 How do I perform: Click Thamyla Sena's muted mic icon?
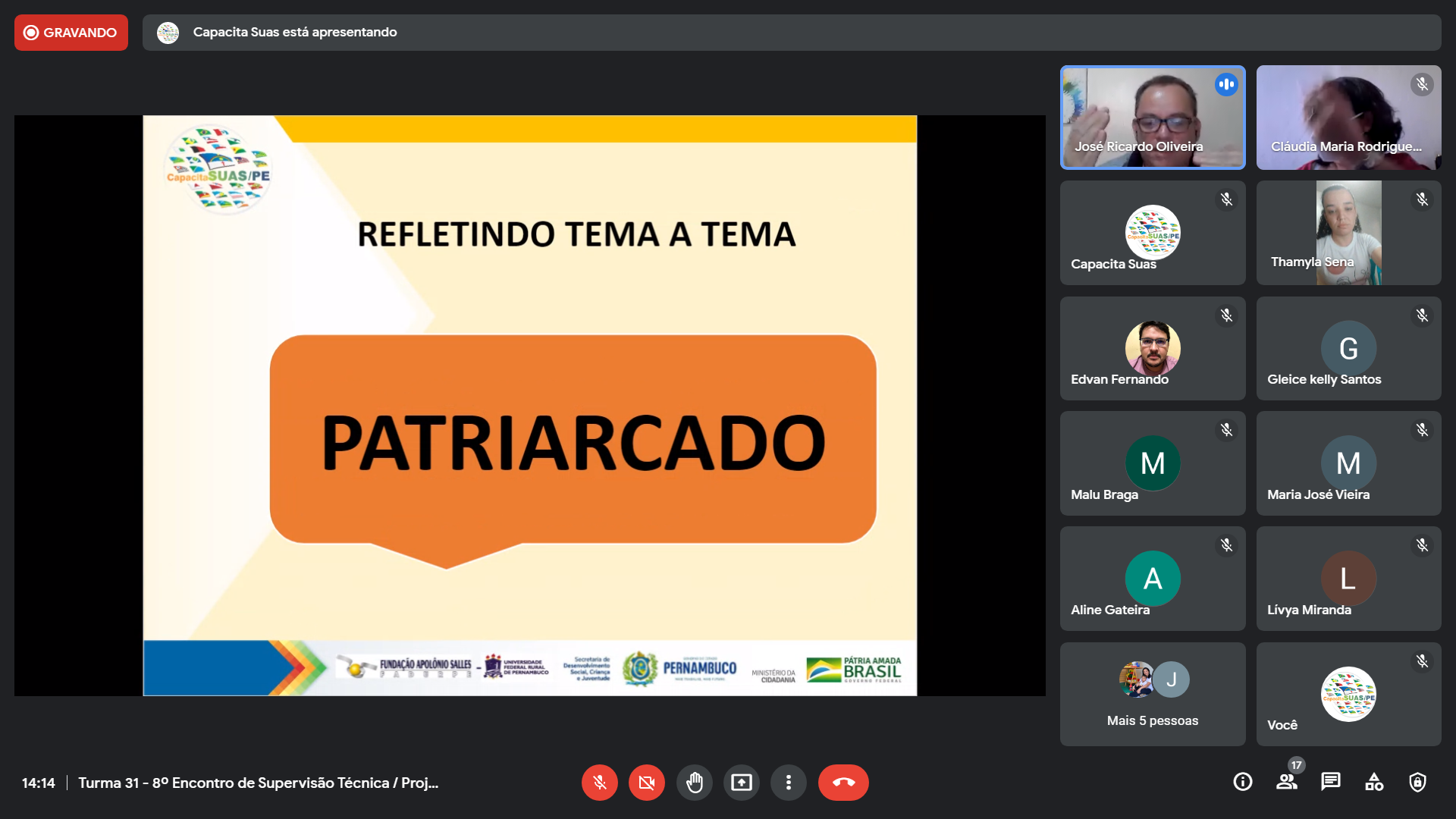[1422, 199]
